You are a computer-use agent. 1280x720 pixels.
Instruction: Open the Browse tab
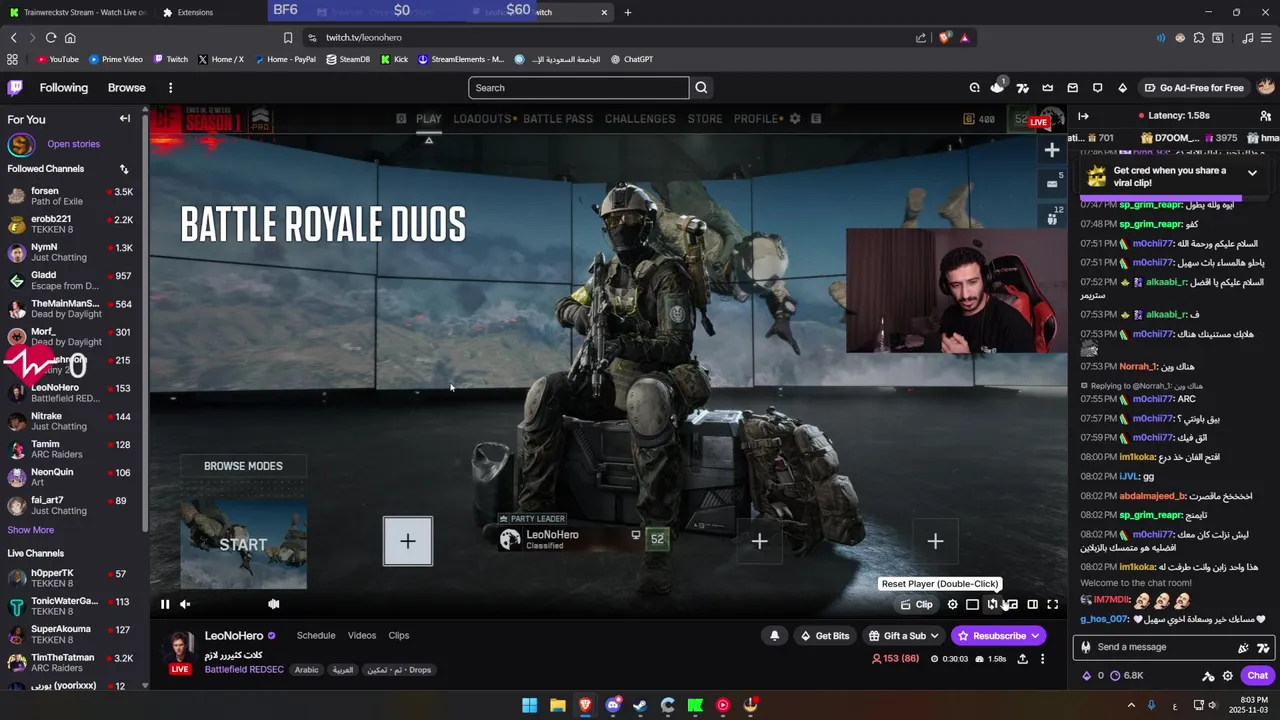pyautogui.click(x=127, y=88)
